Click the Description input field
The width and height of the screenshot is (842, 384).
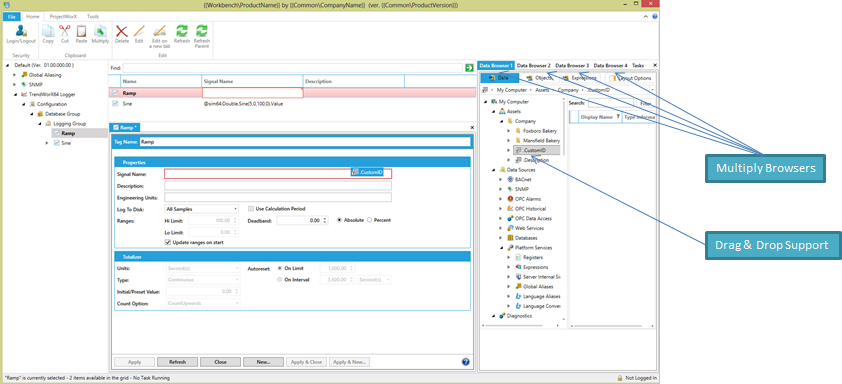278,186
